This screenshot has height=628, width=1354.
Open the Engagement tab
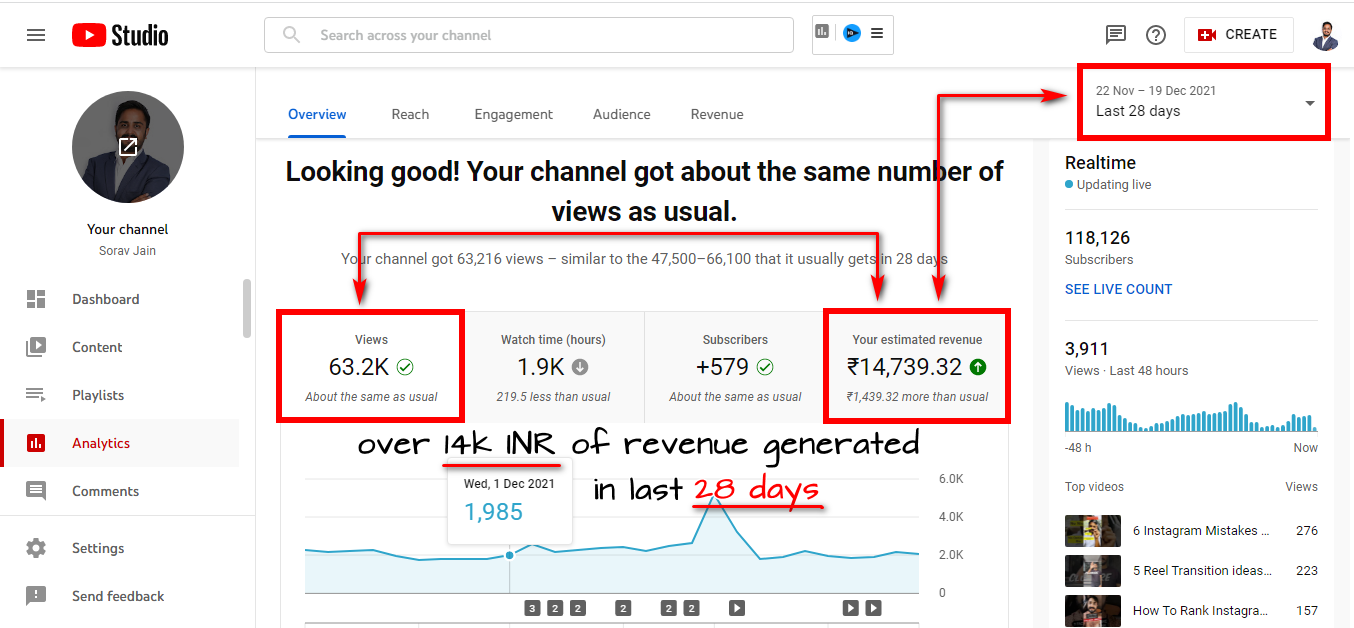[513, 114]
